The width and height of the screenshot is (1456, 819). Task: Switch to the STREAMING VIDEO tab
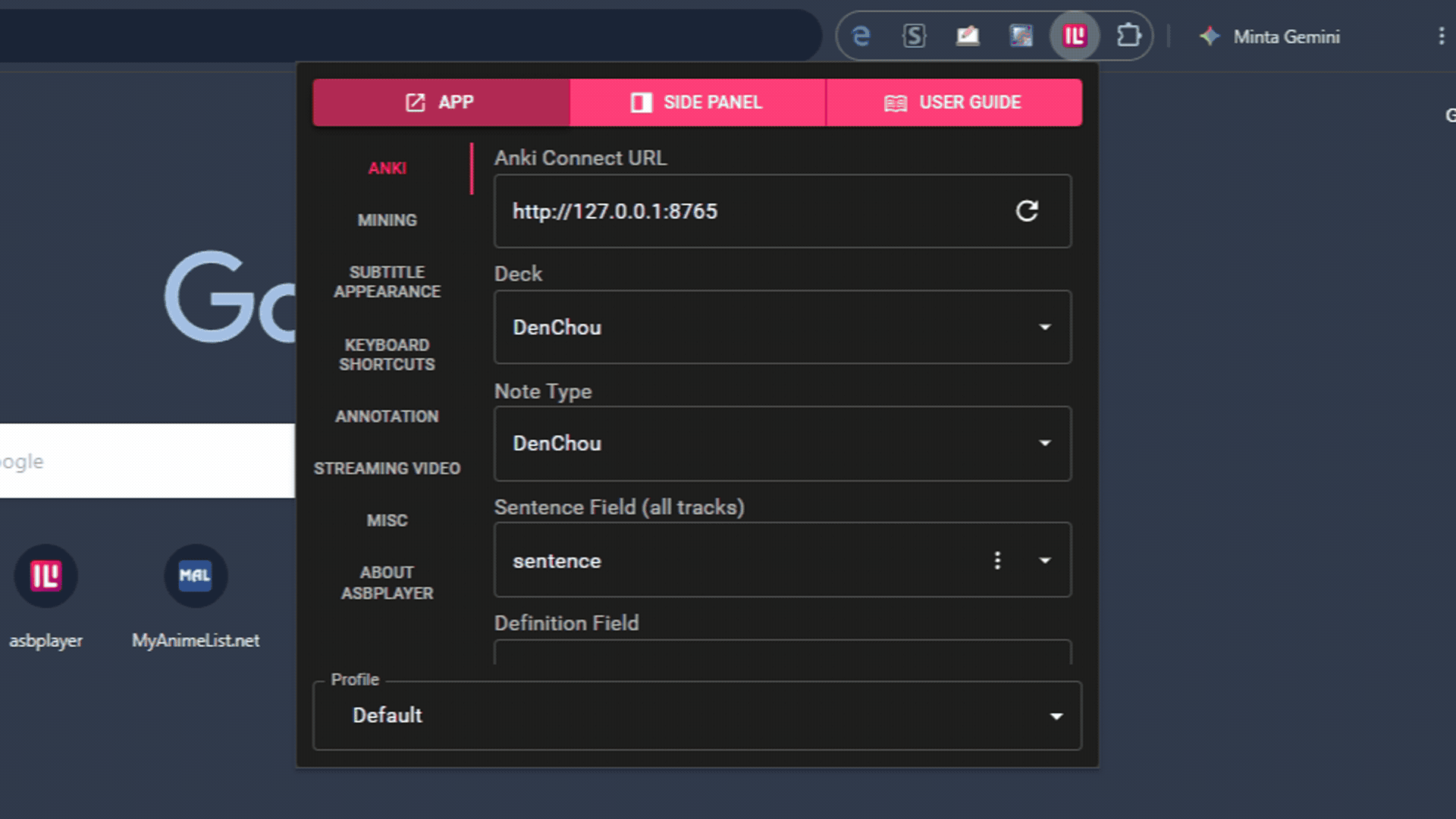388,469
